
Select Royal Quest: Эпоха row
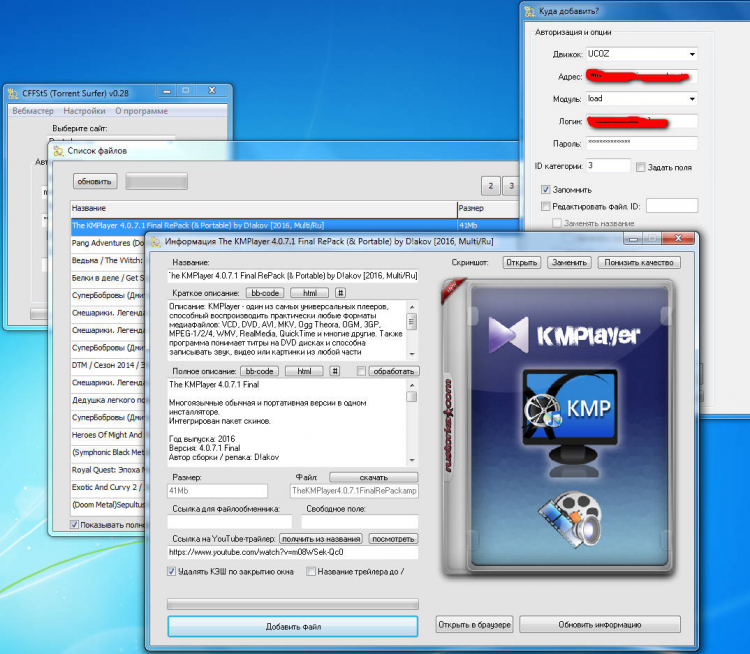click(108, 470)
